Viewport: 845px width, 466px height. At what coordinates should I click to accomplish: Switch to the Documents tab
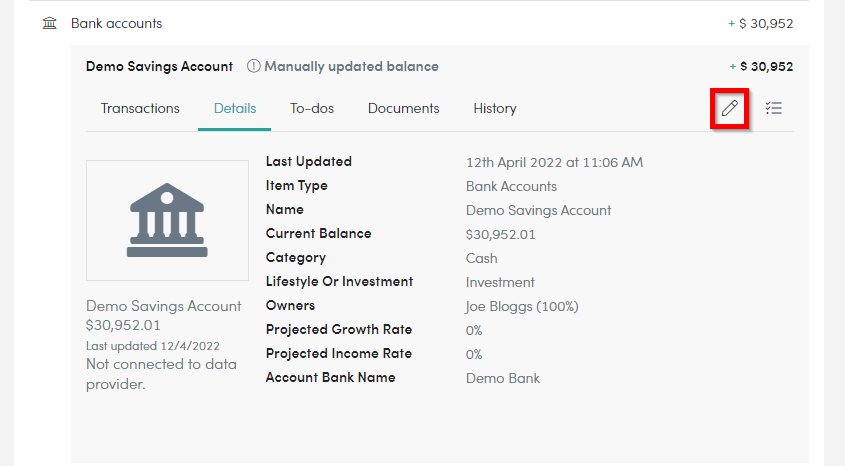(x=404, y=108)
